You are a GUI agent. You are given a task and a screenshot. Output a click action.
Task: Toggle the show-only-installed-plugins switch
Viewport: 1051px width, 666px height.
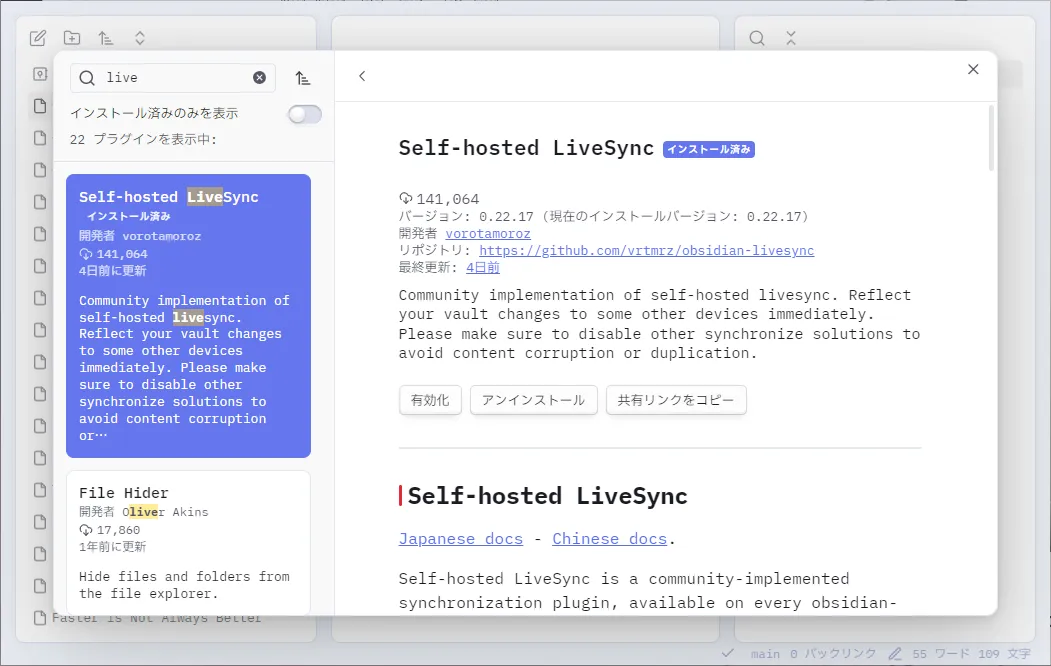(x=304, y=114)
